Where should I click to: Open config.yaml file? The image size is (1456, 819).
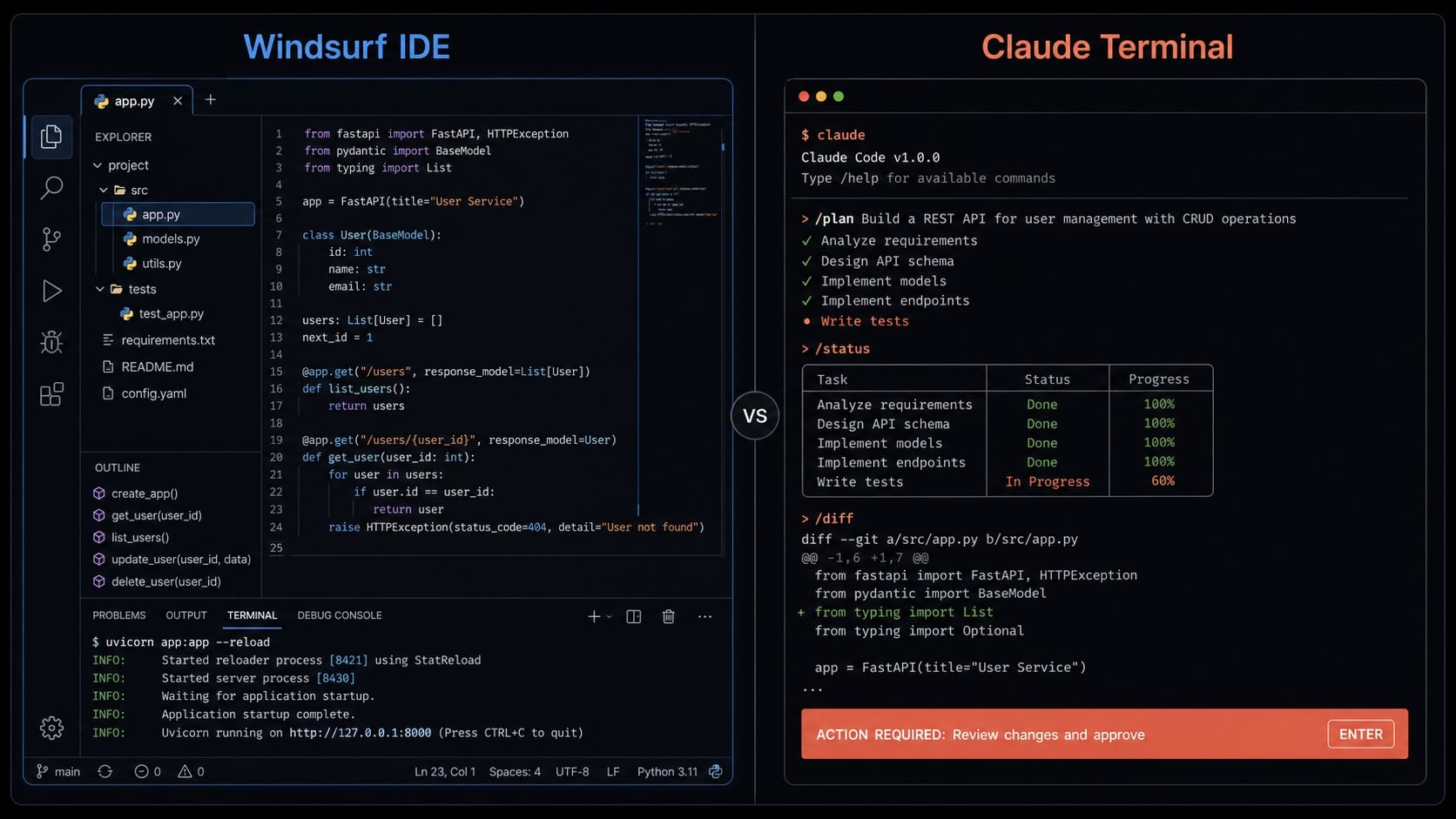[145, 393]
